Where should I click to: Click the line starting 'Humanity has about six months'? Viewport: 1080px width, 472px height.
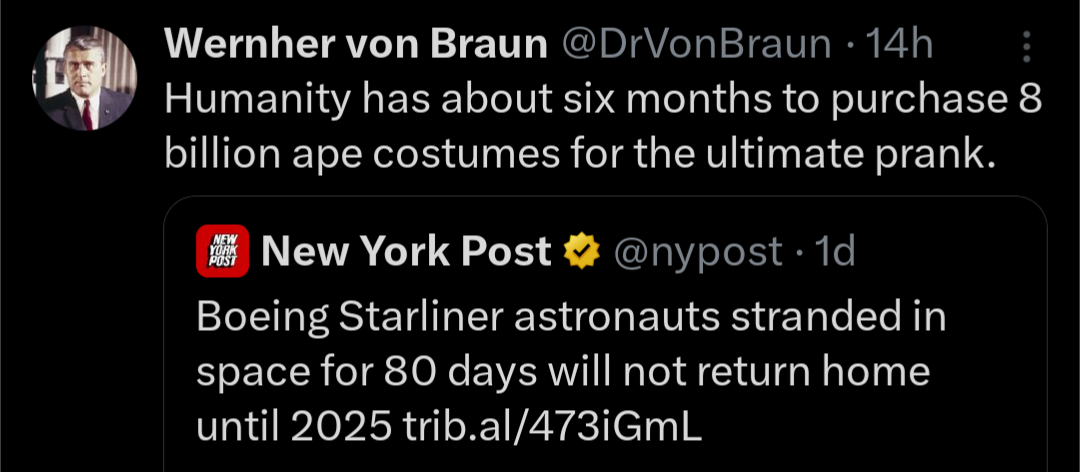[x=603, y=101]
